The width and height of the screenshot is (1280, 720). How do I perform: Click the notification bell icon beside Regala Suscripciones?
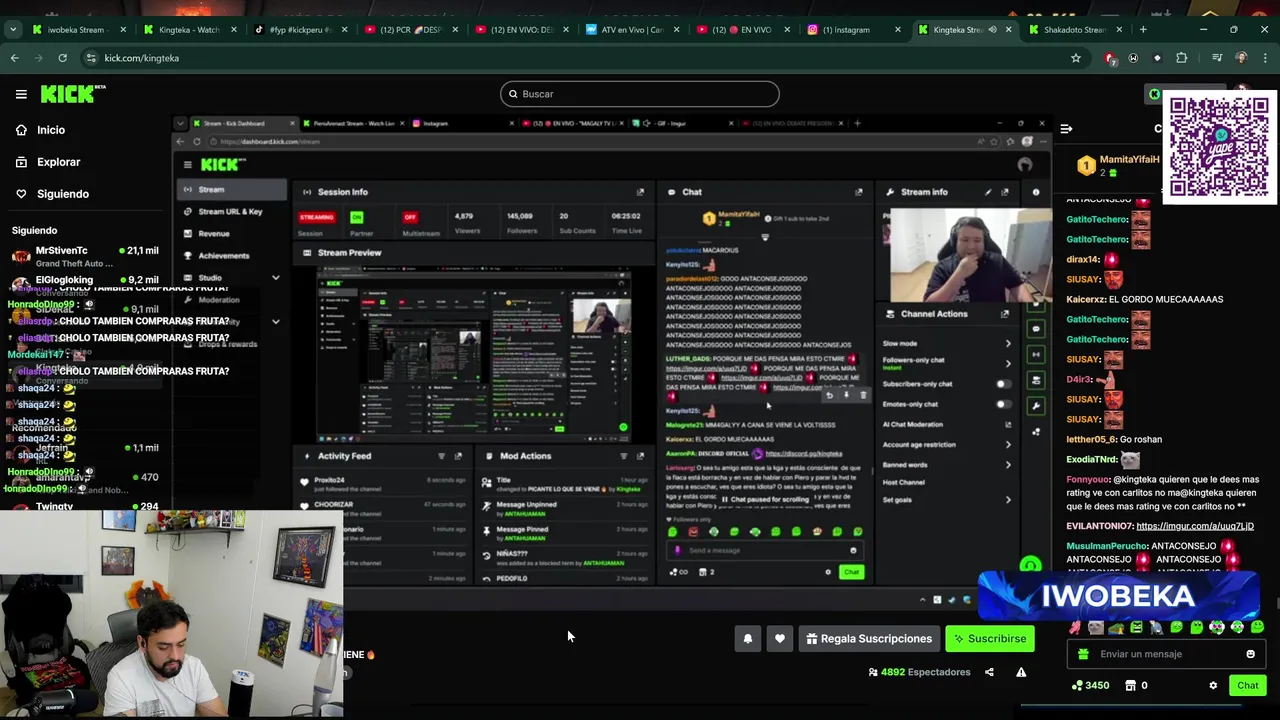748,639
